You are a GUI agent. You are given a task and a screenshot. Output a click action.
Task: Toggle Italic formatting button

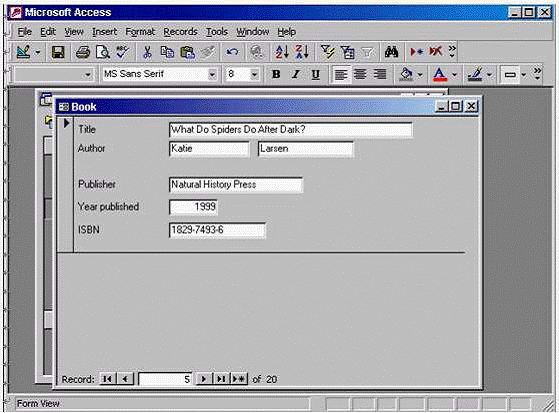tap(295, 75)
